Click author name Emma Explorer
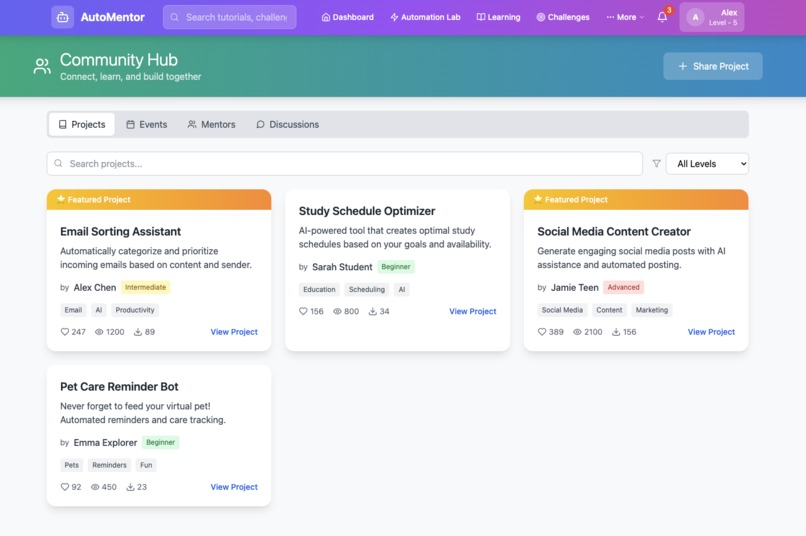Screen dimensions: 806x536 105,443
